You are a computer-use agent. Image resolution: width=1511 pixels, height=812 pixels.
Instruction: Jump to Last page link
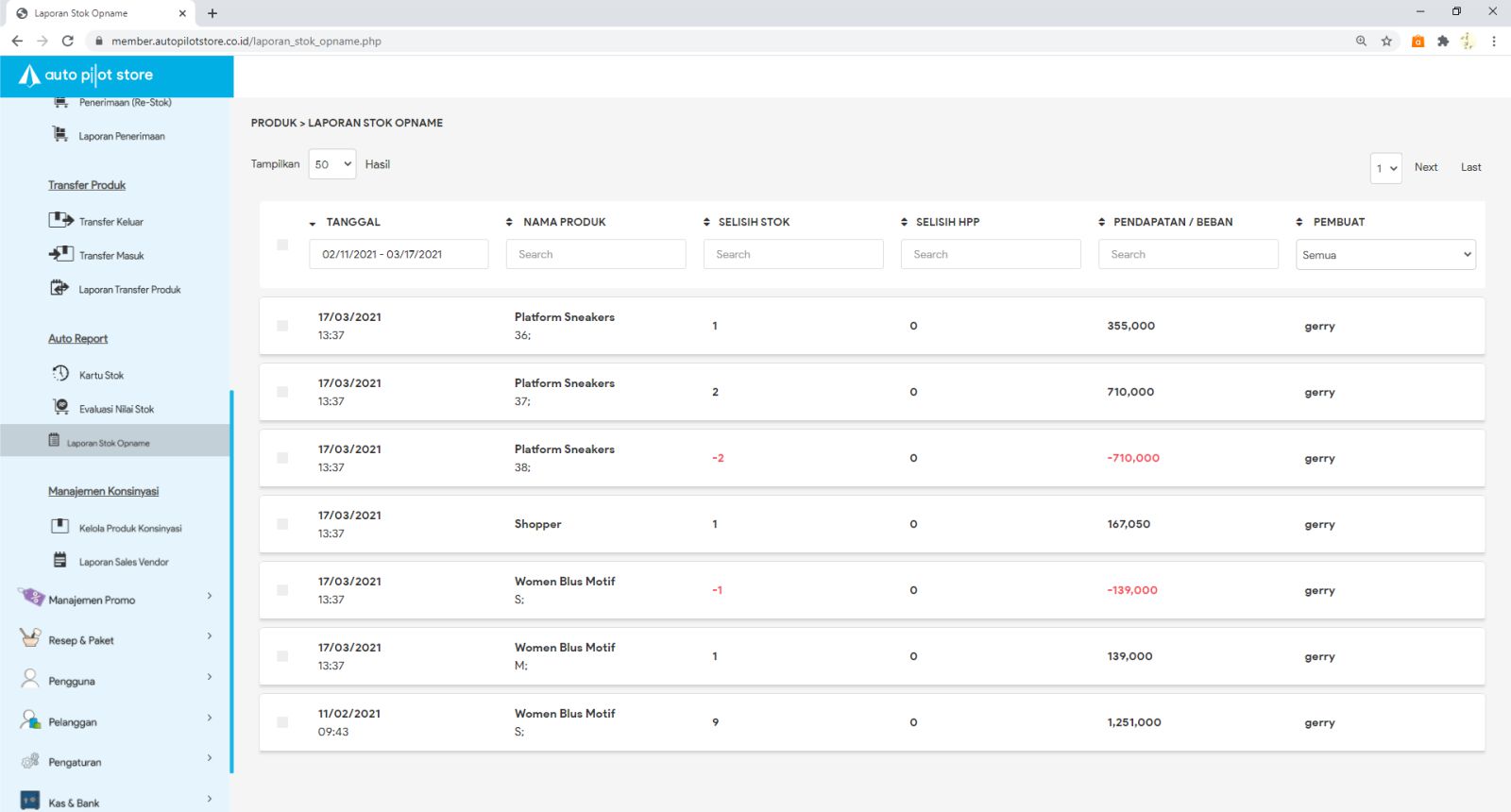(1470, 167)
